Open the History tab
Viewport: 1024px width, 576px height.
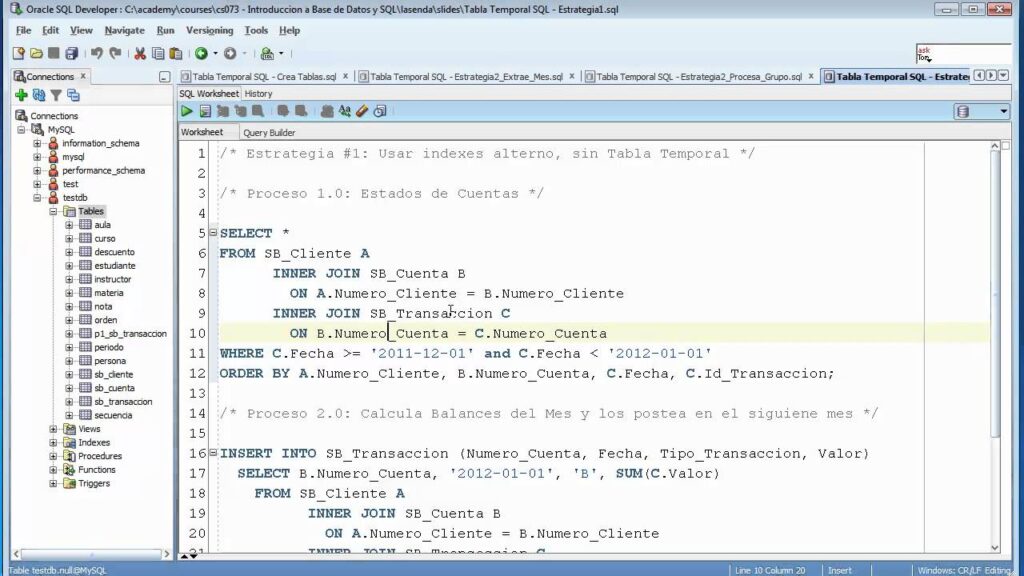coord(258,94)
